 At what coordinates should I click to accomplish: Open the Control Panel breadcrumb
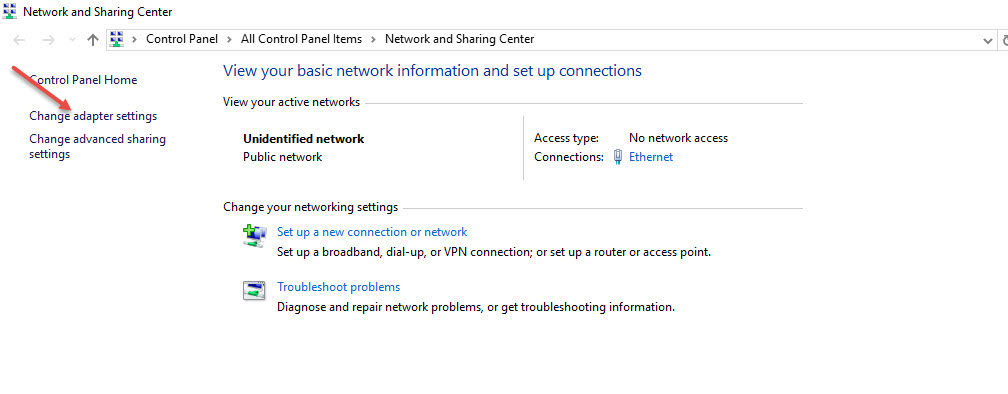(x=182, y=39)
